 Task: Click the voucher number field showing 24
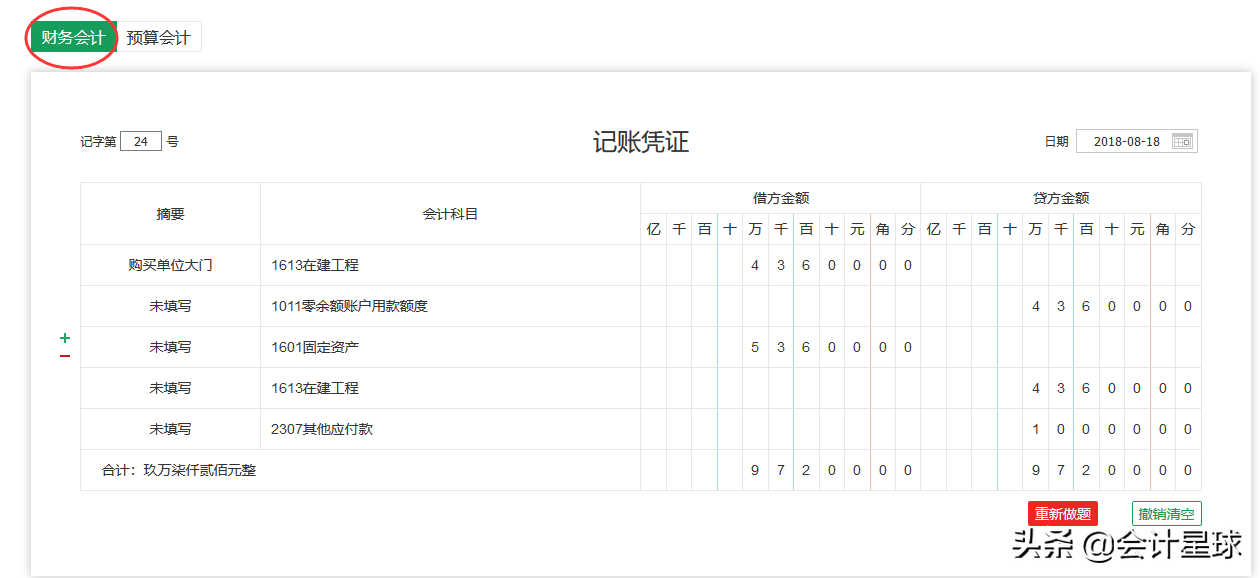(140, 140)
